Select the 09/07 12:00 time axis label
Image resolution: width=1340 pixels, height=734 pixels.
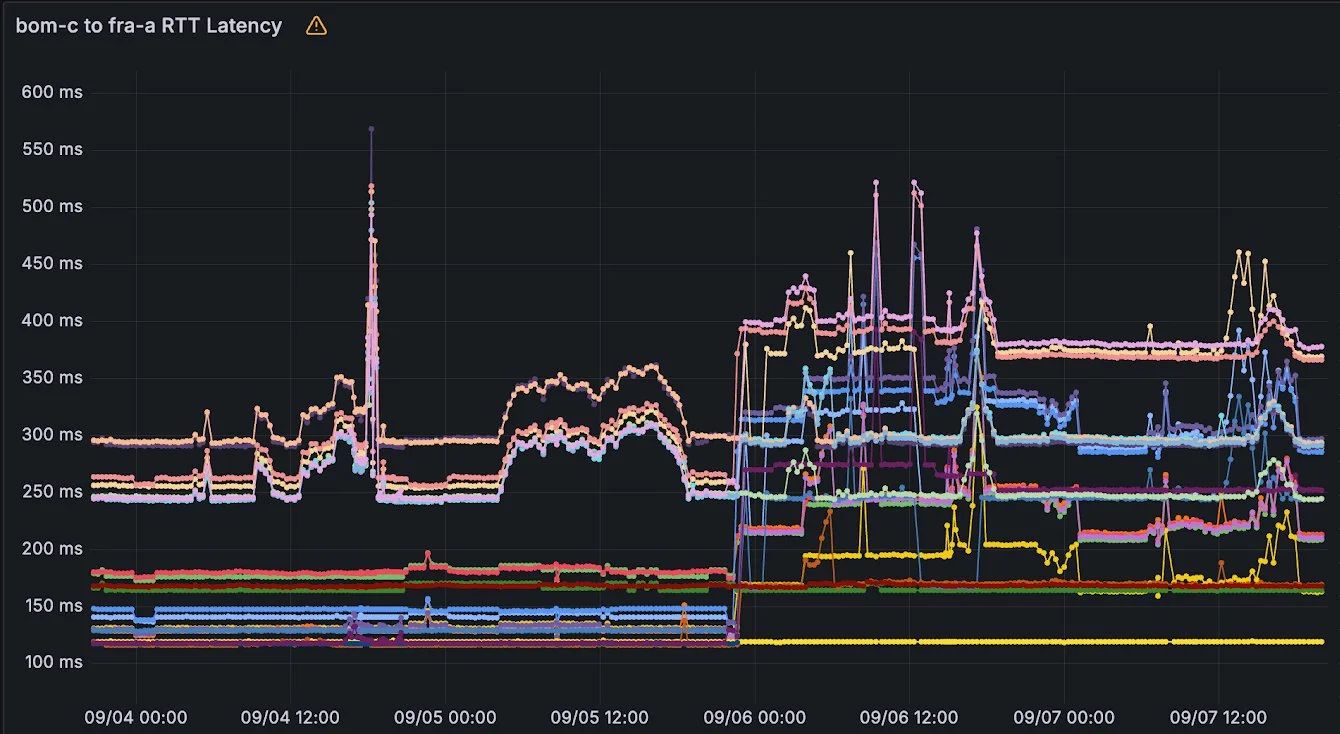[x=1219, y=717]
